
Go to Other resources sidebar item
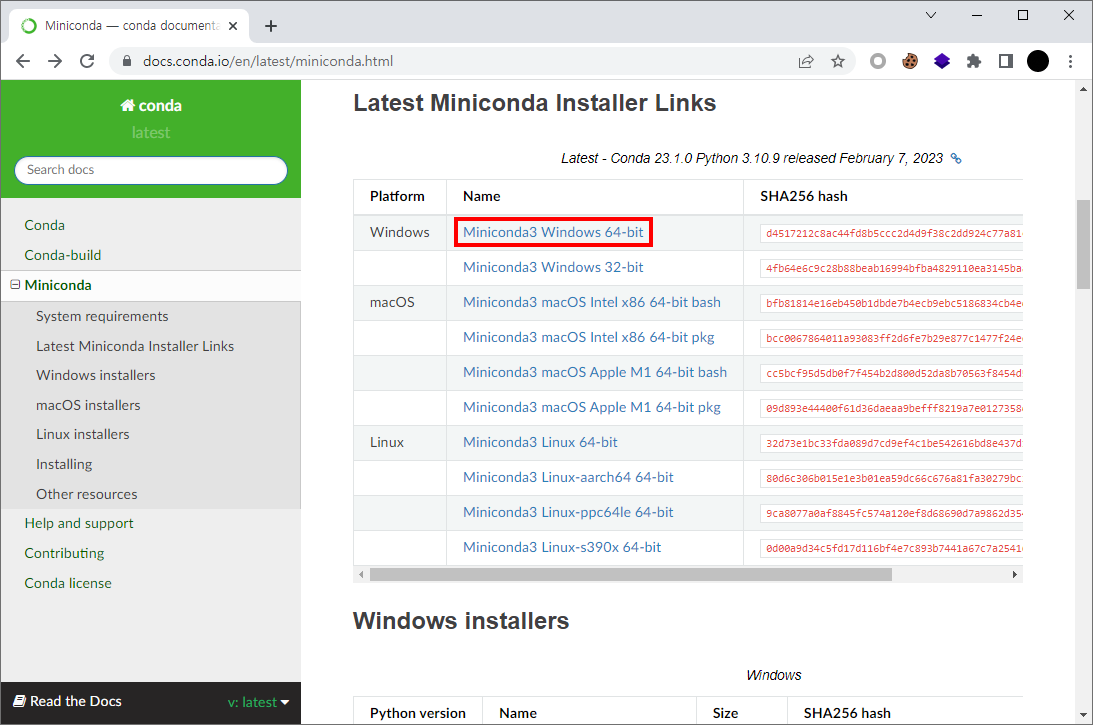(86, 494)
